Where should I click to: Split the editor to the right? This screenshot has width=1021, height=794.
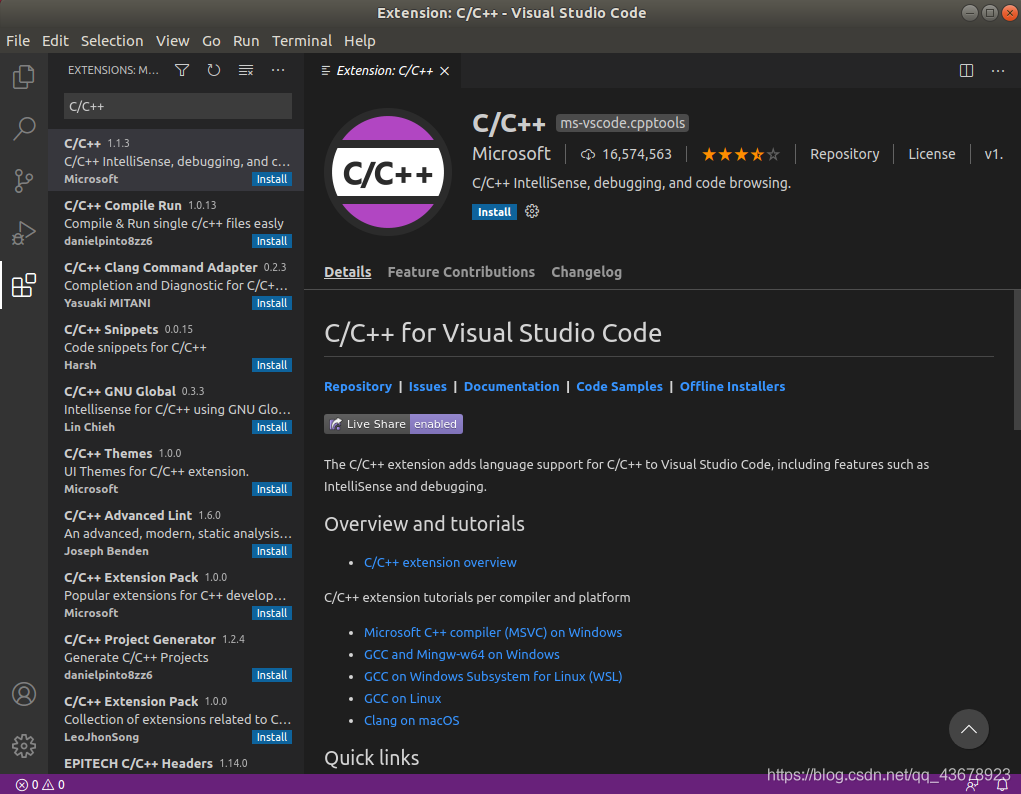coord(966,70)
